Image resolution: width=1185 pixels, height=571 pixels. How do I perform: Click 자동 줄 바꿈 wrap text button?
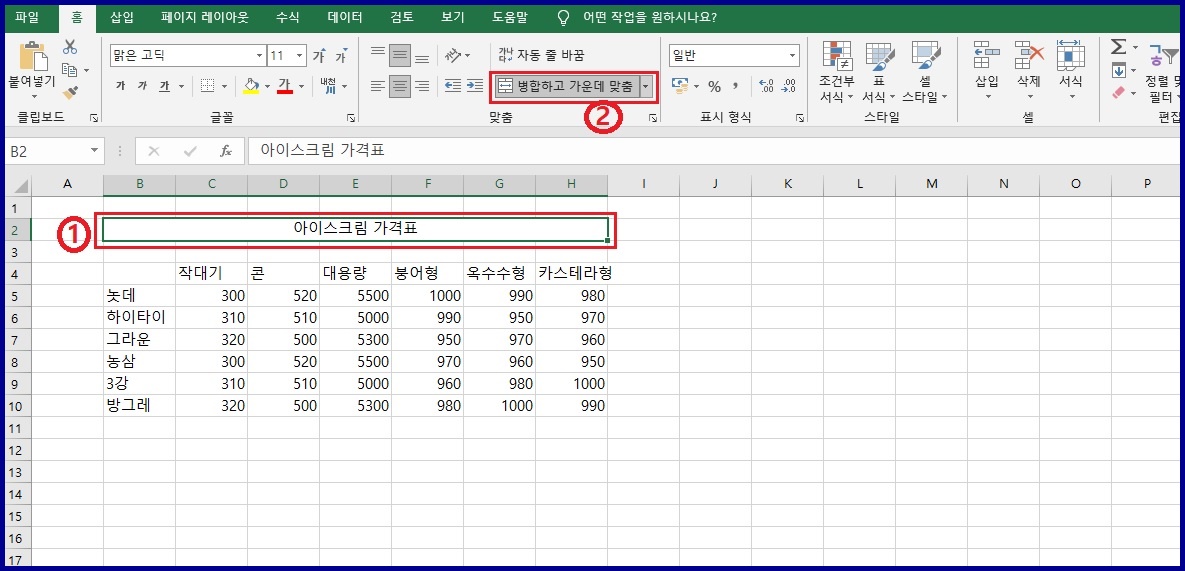point(541,55)
